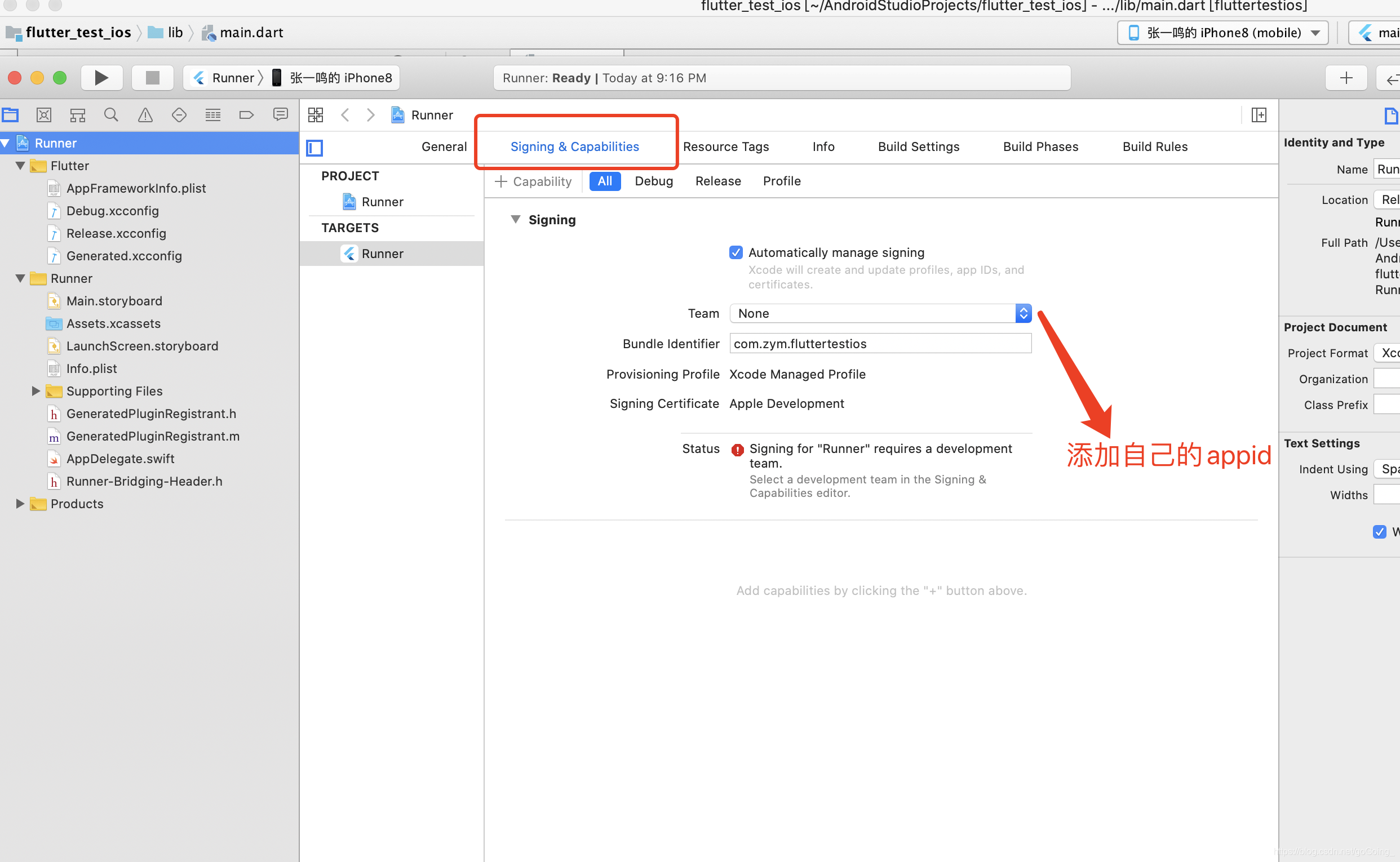Open the 张一鸣的 iPhone8 (mobile) device dropdown
This screenshot has width=1400, height=862.
[1222, 33]
